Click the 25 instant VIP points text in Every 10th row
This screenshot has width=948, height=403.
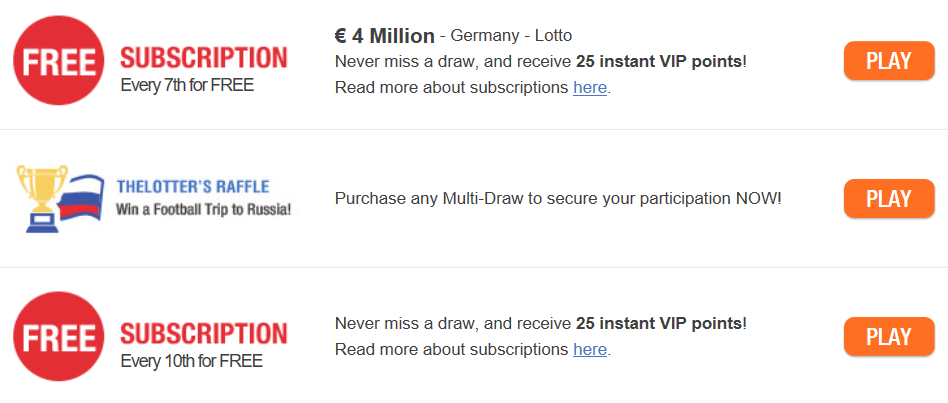(659, 323)
